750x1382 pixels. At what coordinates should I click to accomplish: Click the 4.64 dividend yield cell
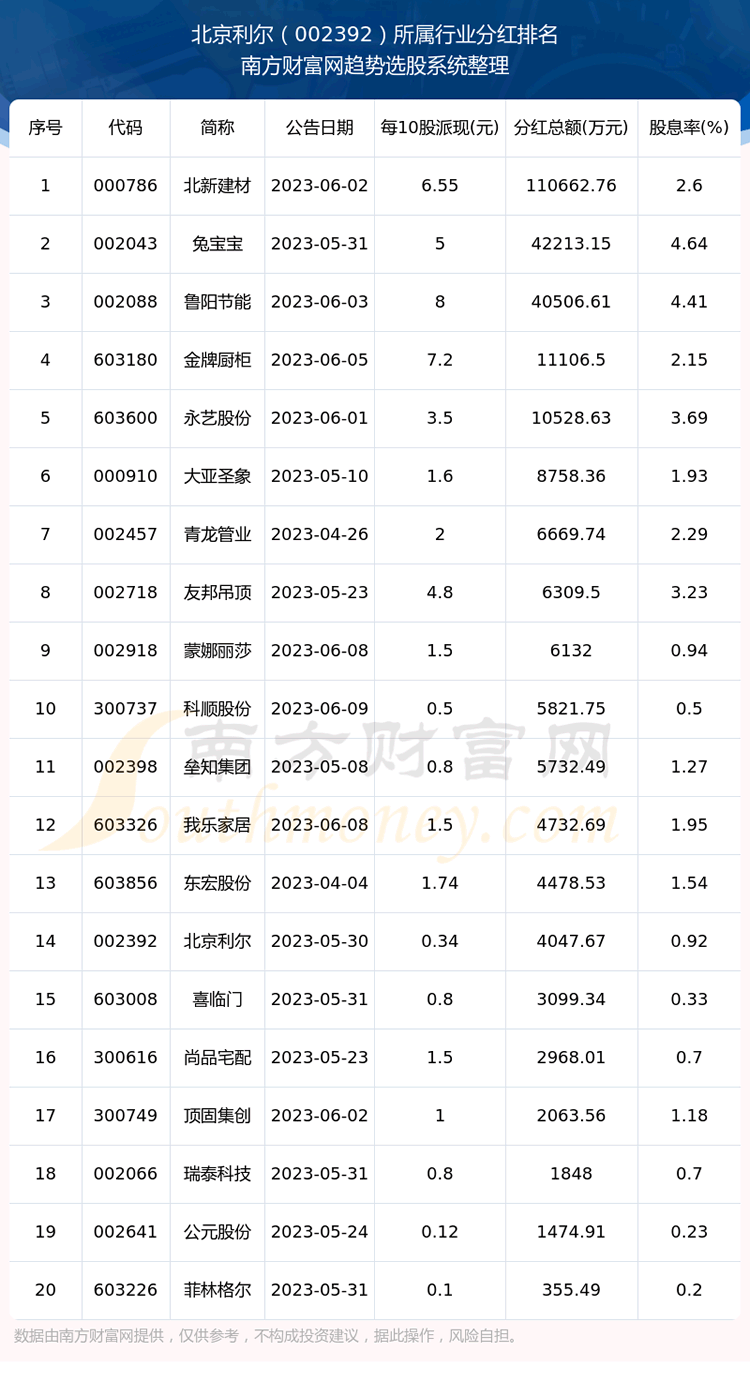pos(689,244)
